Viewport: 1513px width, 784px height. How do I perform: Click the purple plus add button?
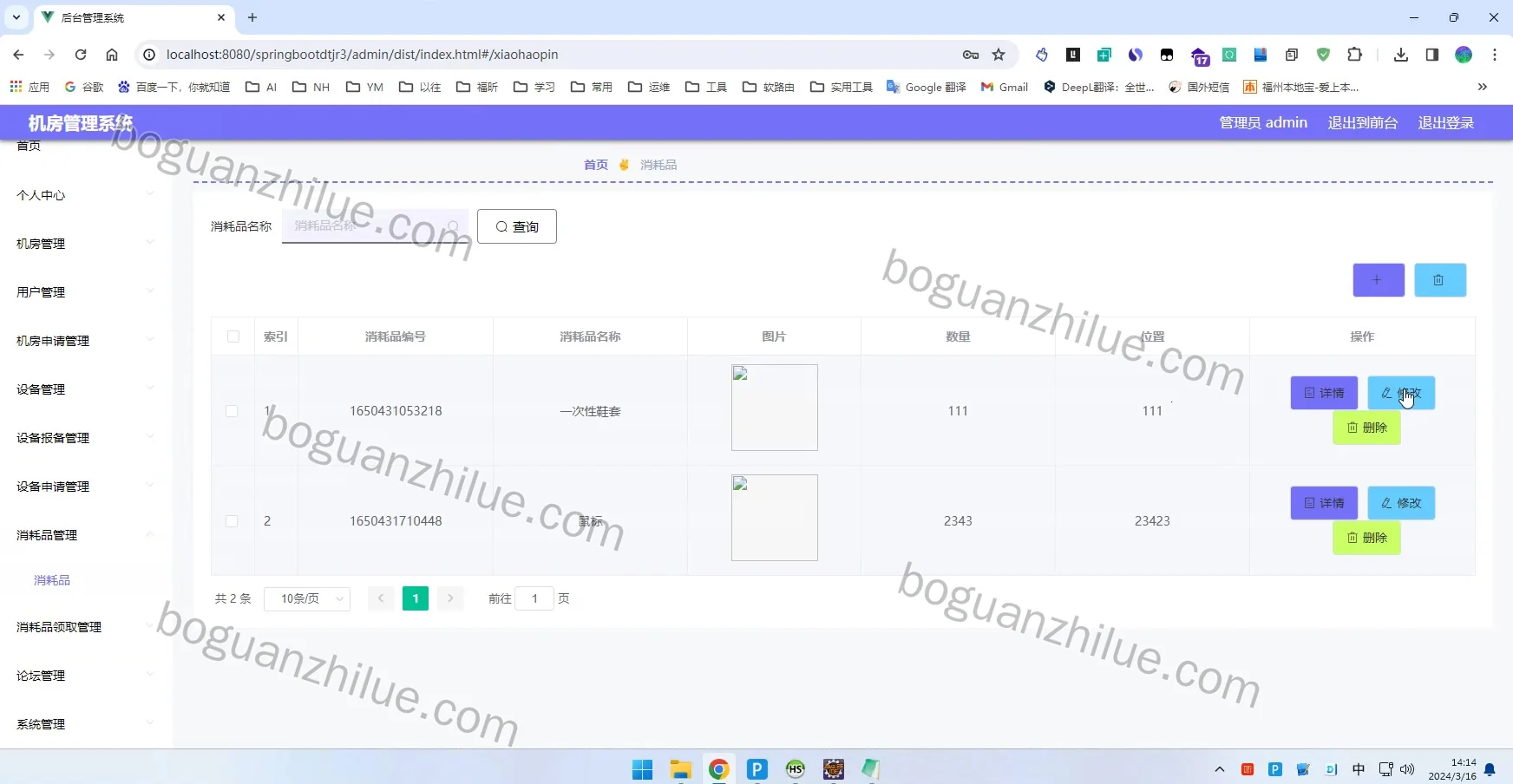point(1379,280)
